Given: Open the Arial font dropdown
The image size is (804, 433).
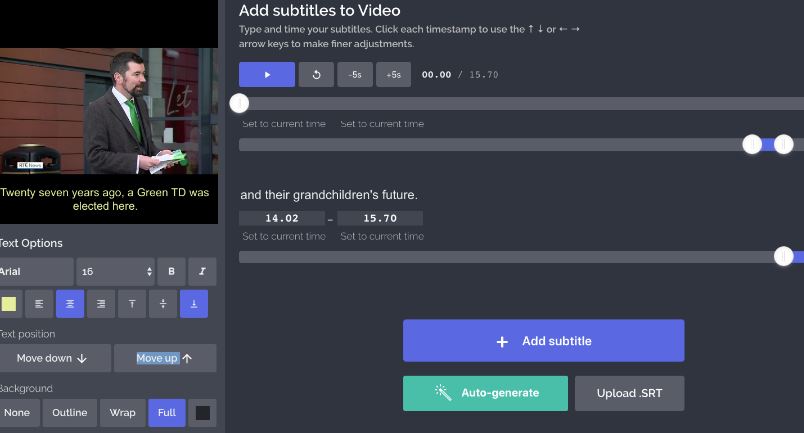Looking at the screenshot, I should pyautogui.click(x=36, y=271).
